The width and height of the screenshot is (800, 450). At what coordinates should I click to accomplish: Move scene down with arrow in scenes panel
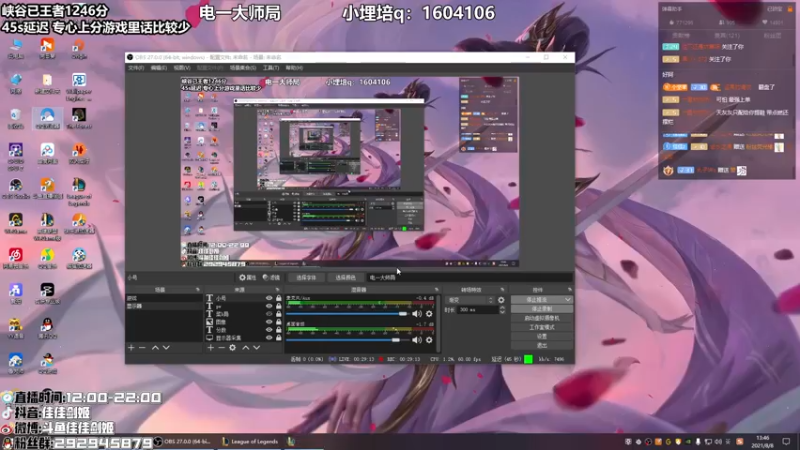click(x=166, y=347)
